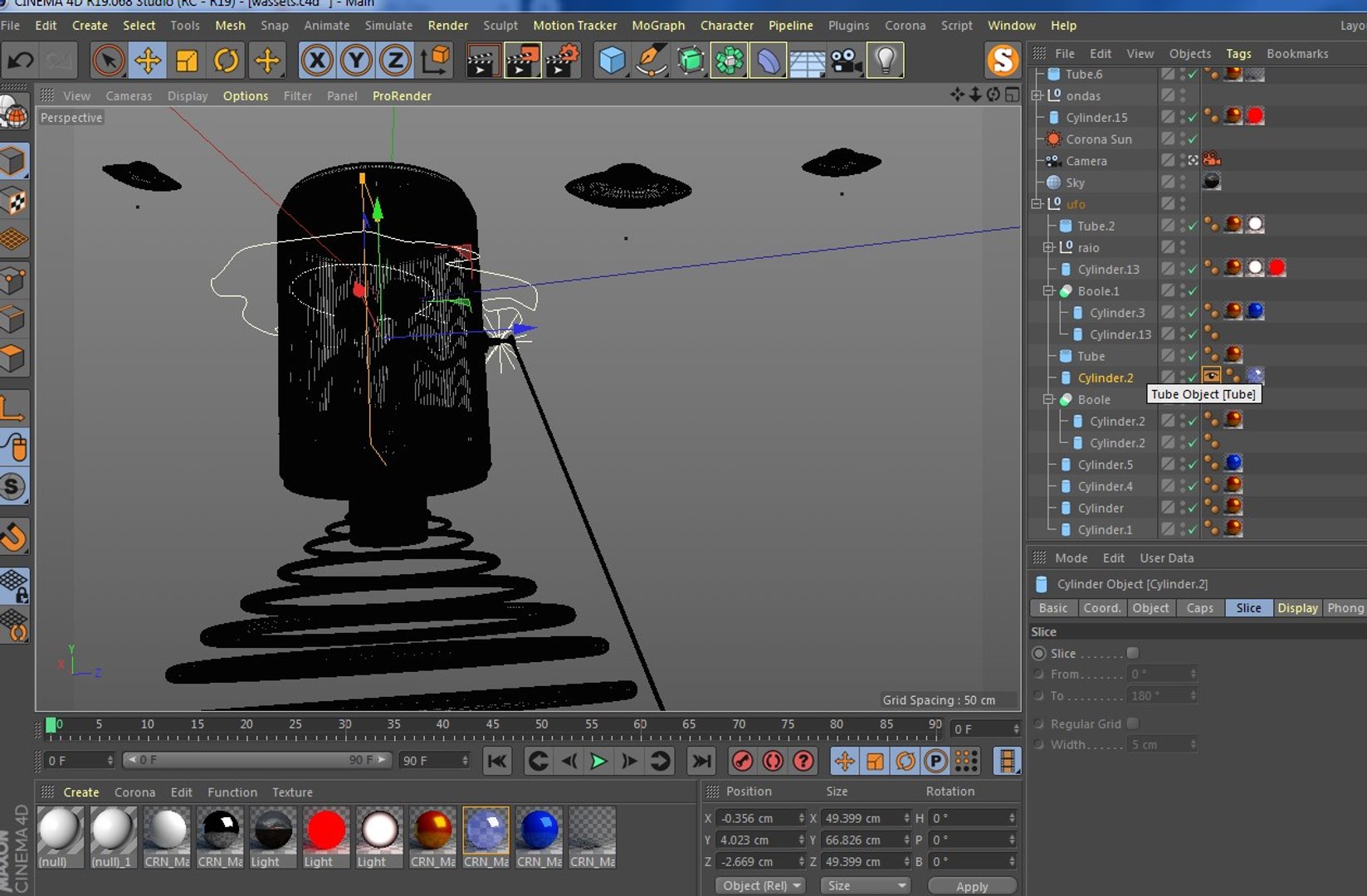The height and width of the screenshot is (896, 1367).
Task: Toggle Autokeying icon in timeline controls
Action: click(773, 761)
